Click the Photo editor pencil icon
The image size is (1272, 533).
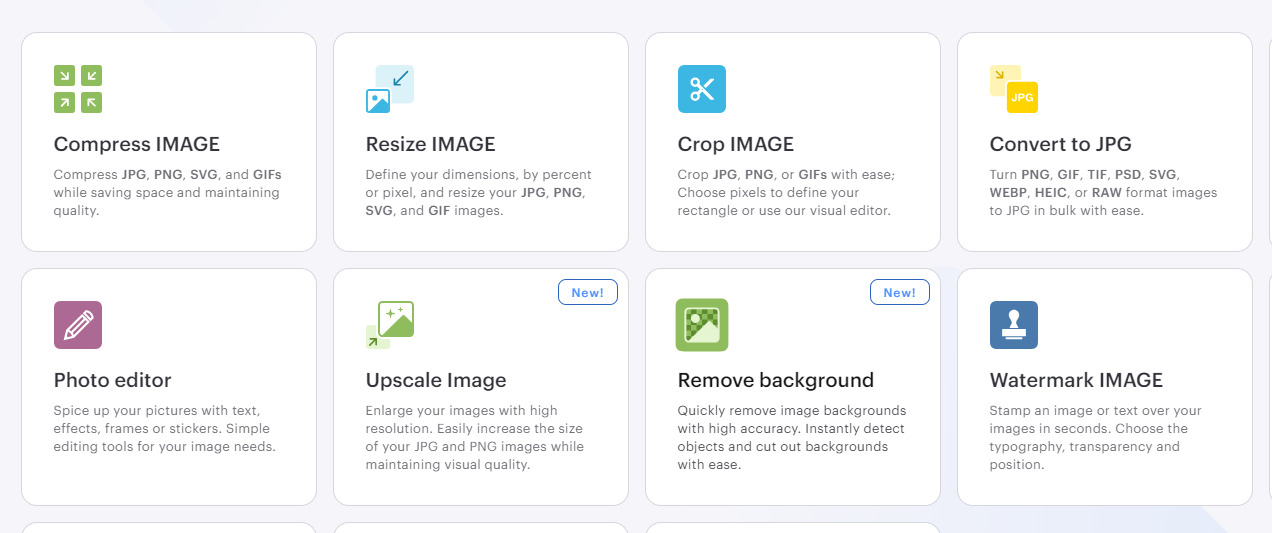click(x=78, y=325)
